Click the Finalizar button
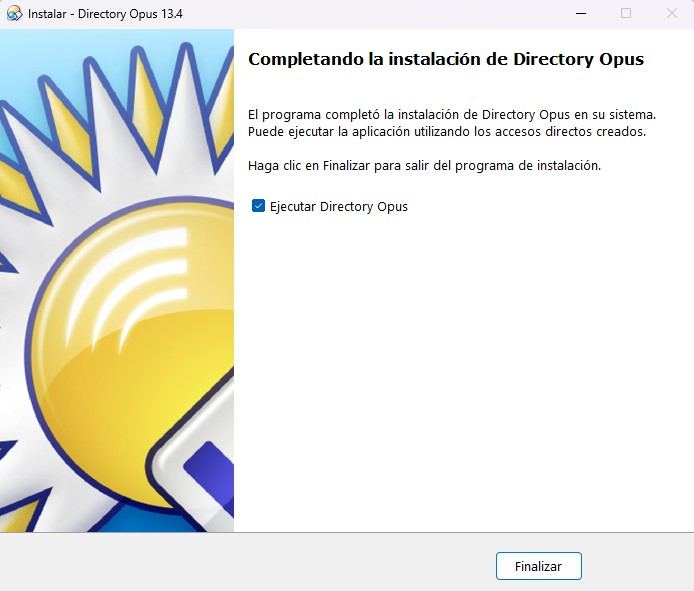Screen dimensions: 694x591 tap(539, 566)
